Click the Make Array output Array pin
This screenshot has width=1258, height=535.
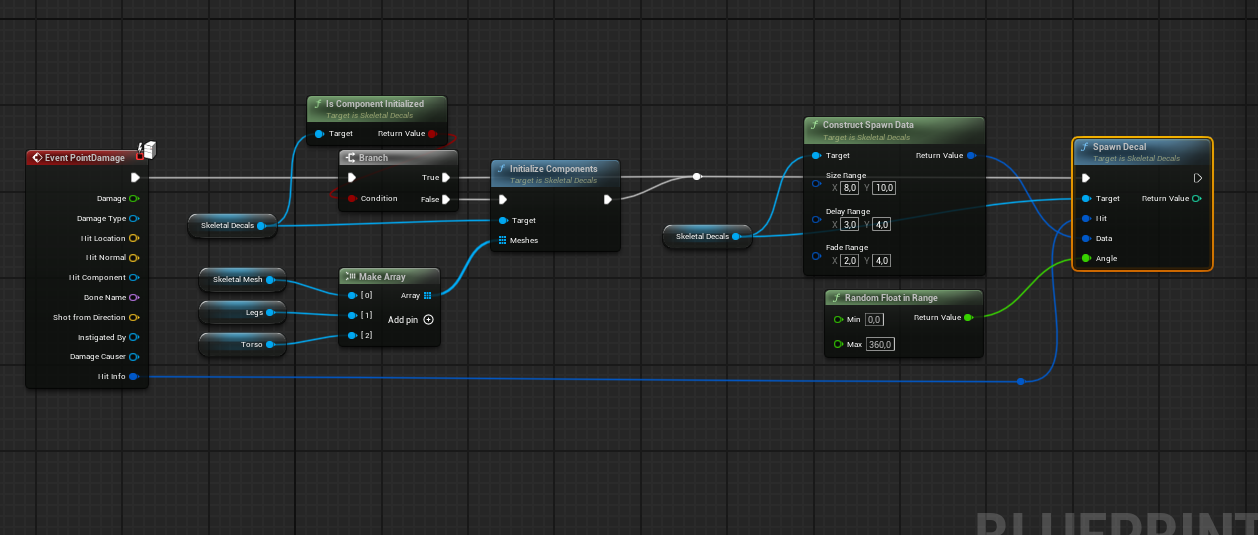427,295
